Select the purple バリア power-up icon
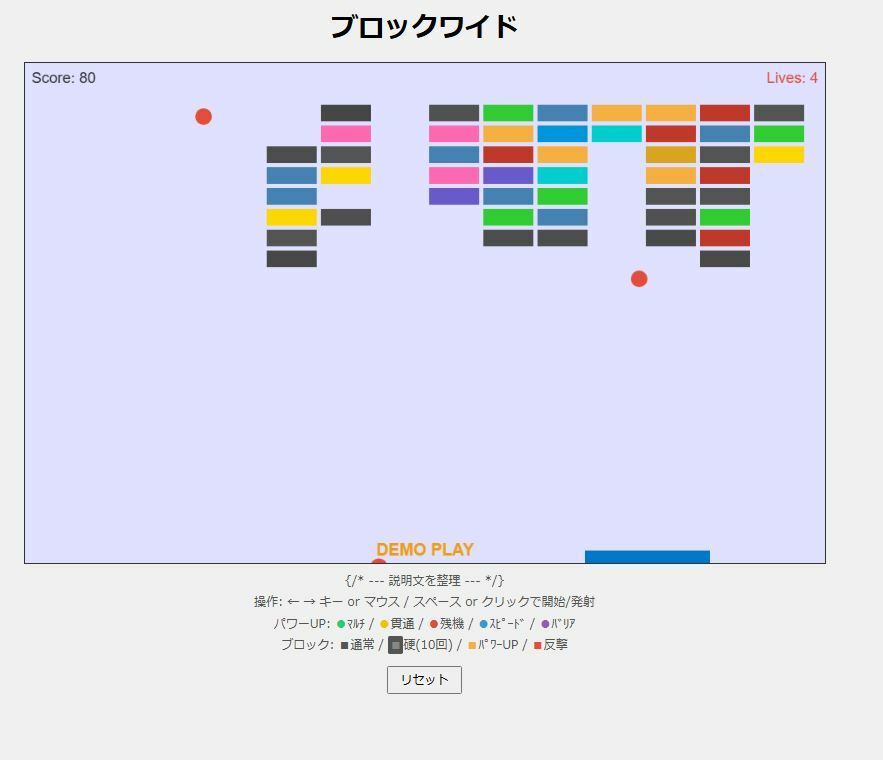Image resolution: width=883 pixels, height=760 pixels. coord(544,624)
